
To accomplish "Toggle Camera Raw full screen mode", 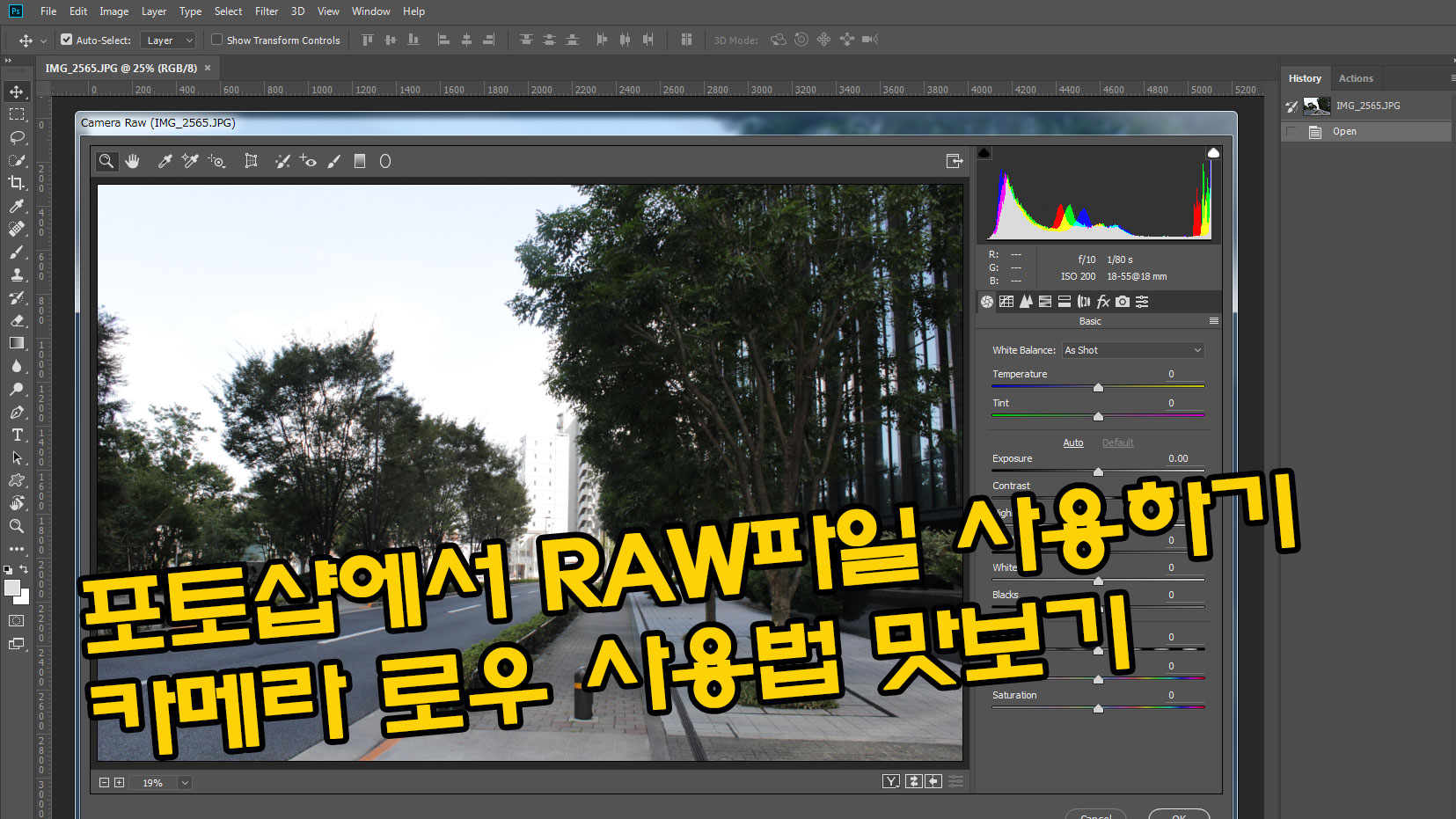I will 955,161.
